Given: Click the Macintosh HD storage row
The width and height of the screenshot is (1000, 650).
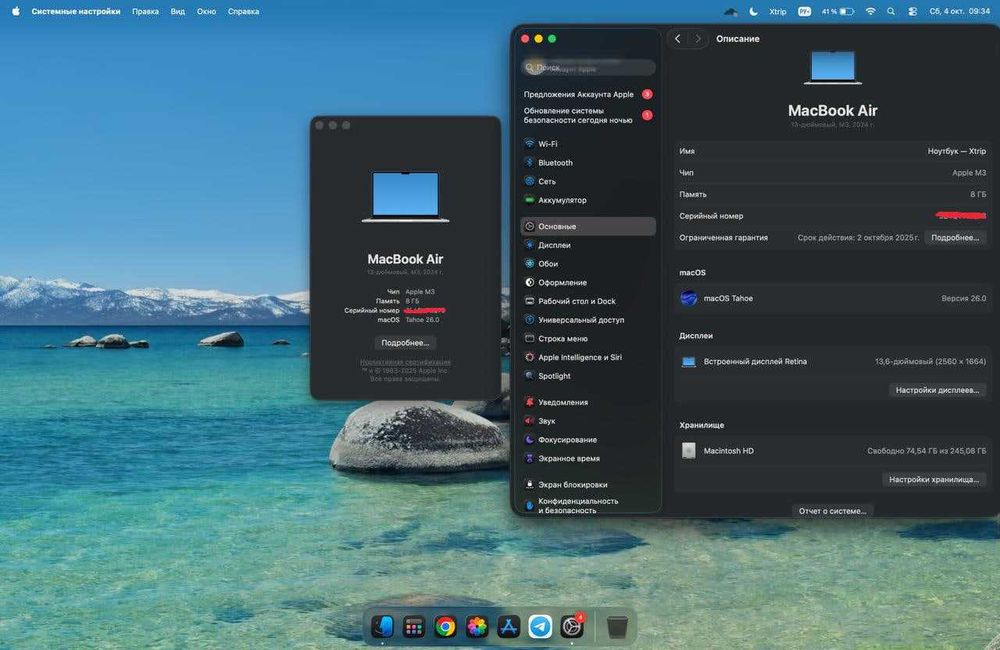Looking at the screenshot, I should (x=832, y=451).
